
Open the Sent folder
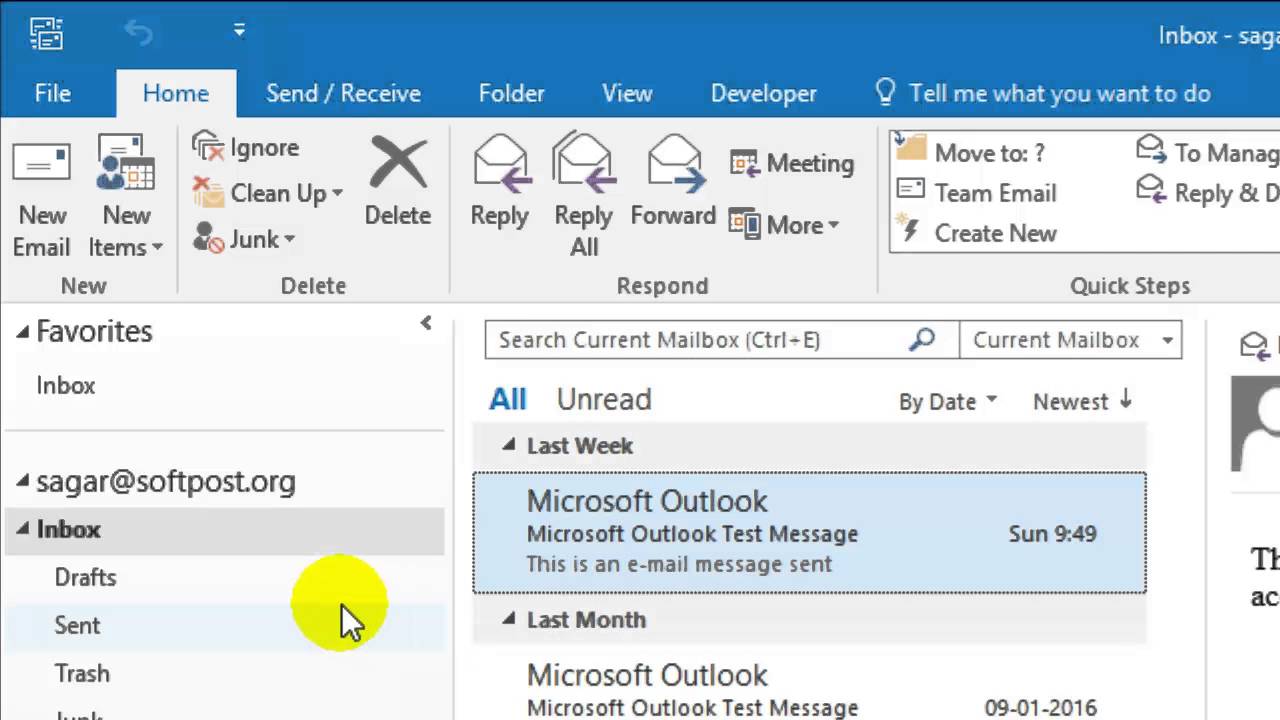(x=77, y=625)
